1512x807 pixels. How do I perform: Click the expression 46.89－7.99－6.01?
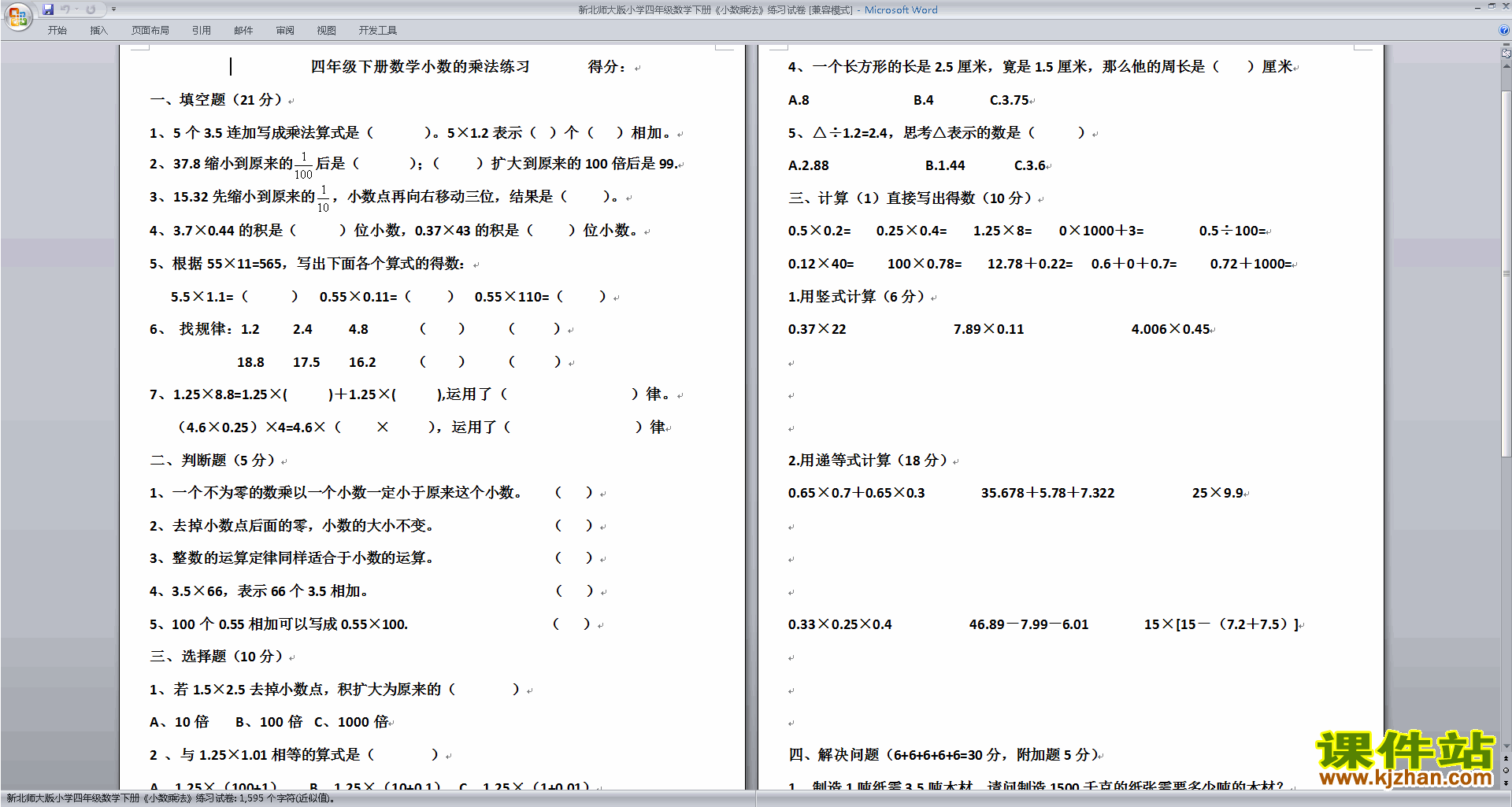pyautogui.click(x=1028, y=624)
